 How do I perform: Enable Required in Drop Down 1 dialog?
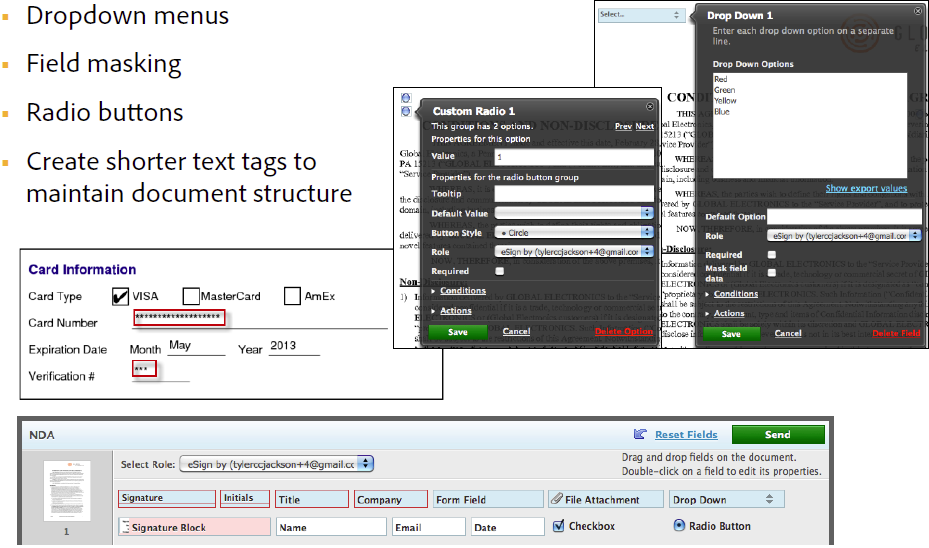point(771,255)
